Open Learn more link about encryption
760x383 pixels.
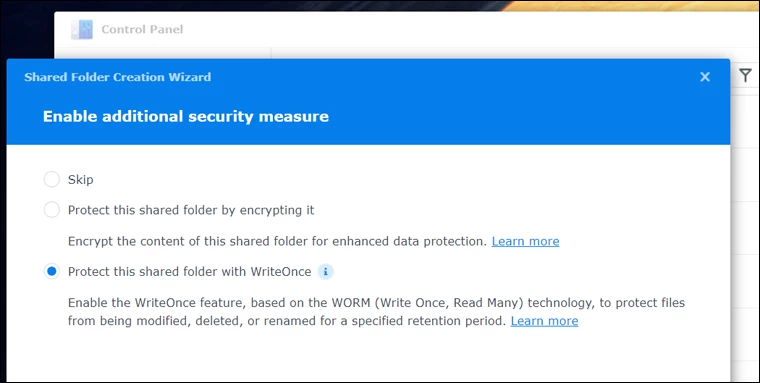[x=525, y=241]
